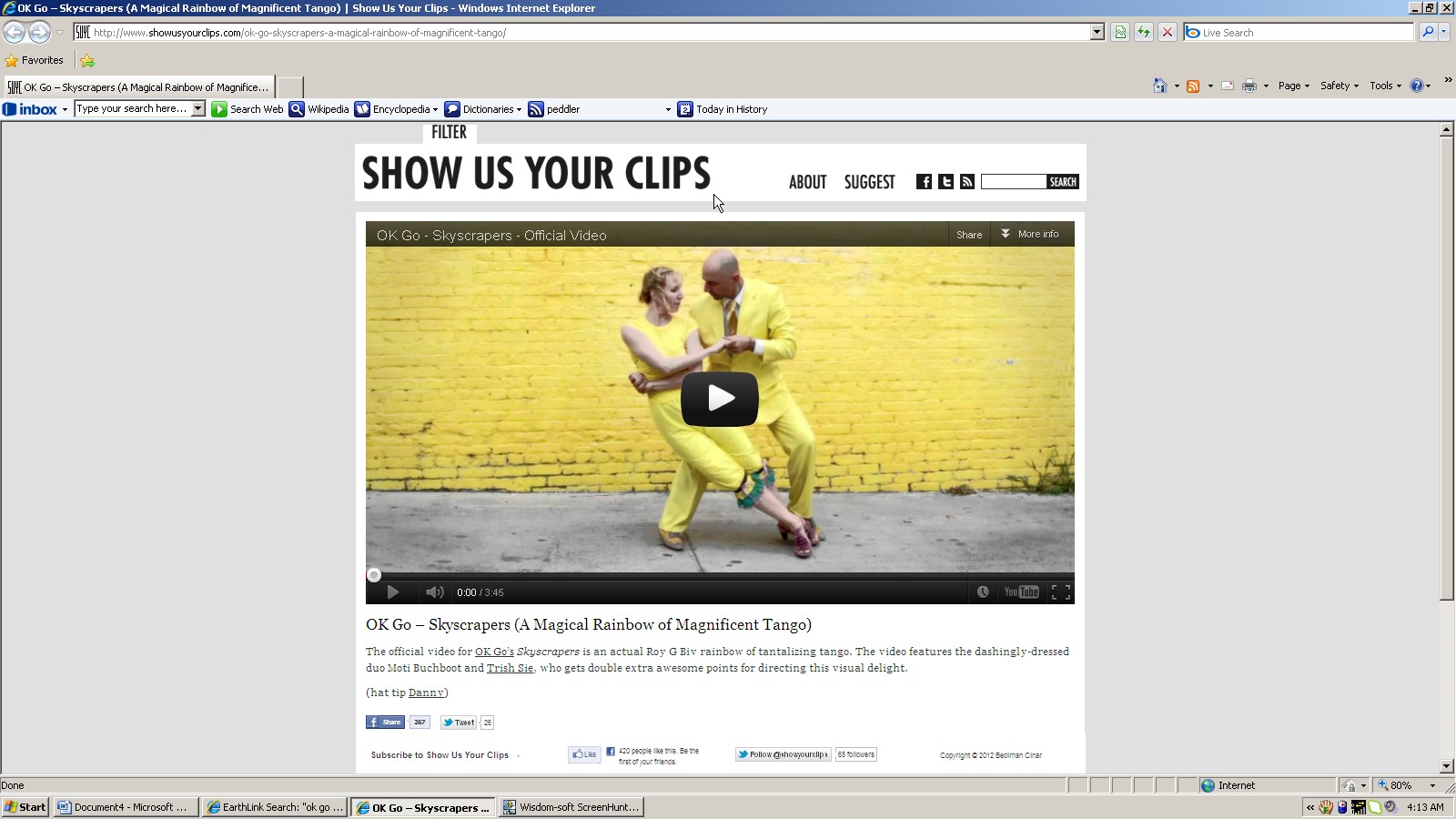Open the site's RSS icon in header
Screen dimensions: 1456x819
point(967,182)
